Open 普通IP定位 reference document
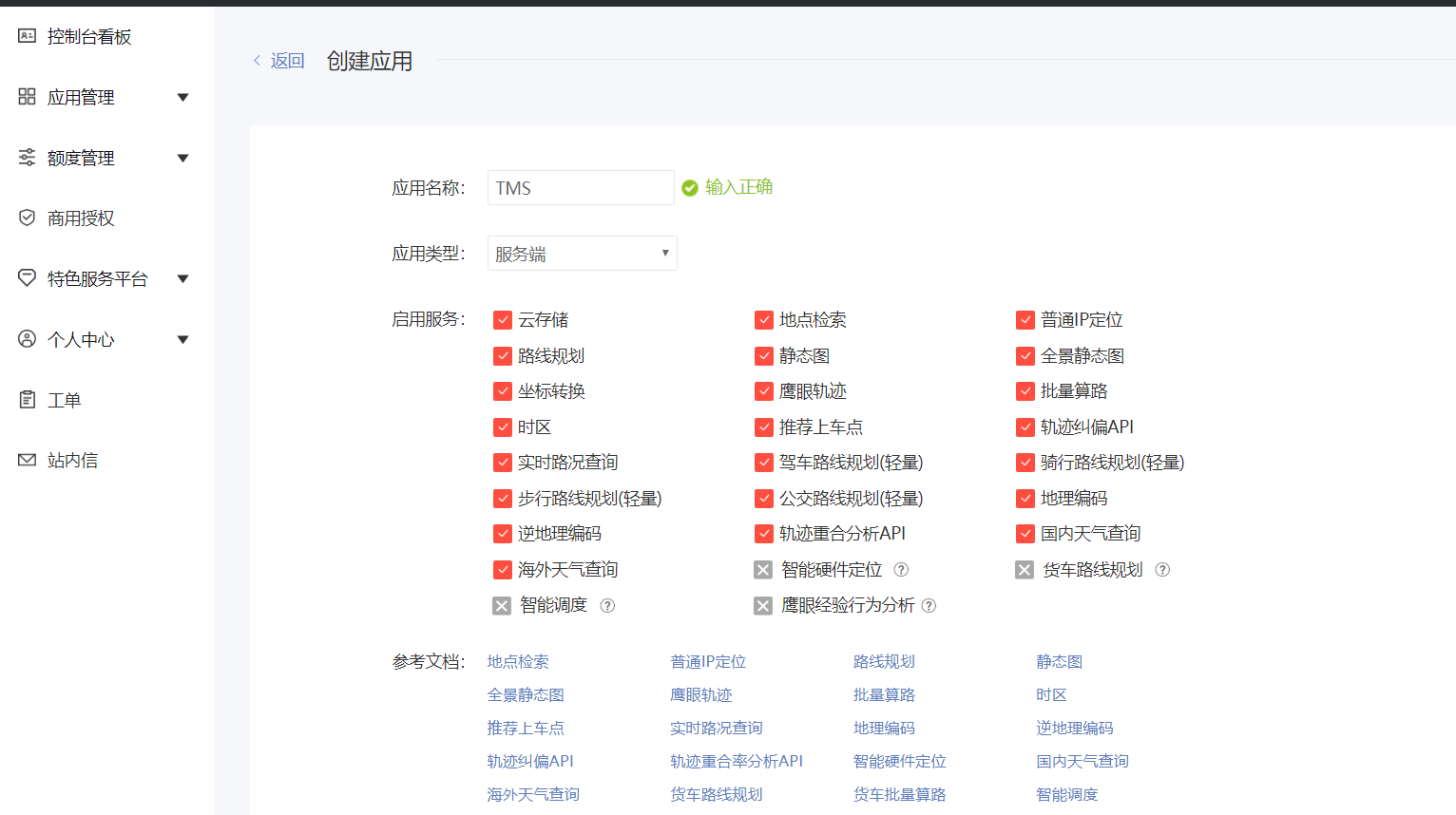The width and height of the screenshot is (1456, 815). point(708,661)
